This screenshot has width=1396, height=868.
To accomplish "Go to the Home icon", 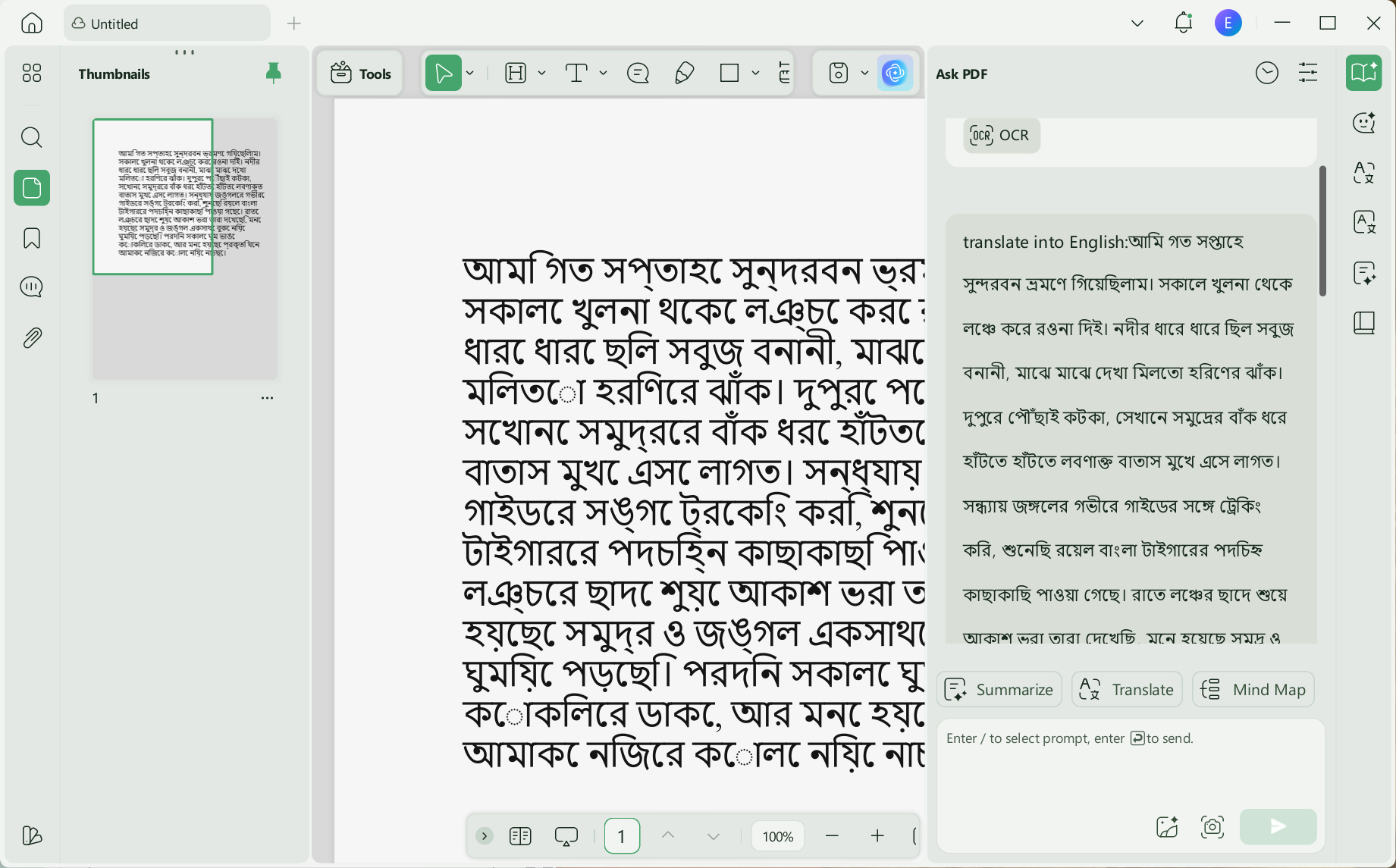I will [x=32, y=24].
